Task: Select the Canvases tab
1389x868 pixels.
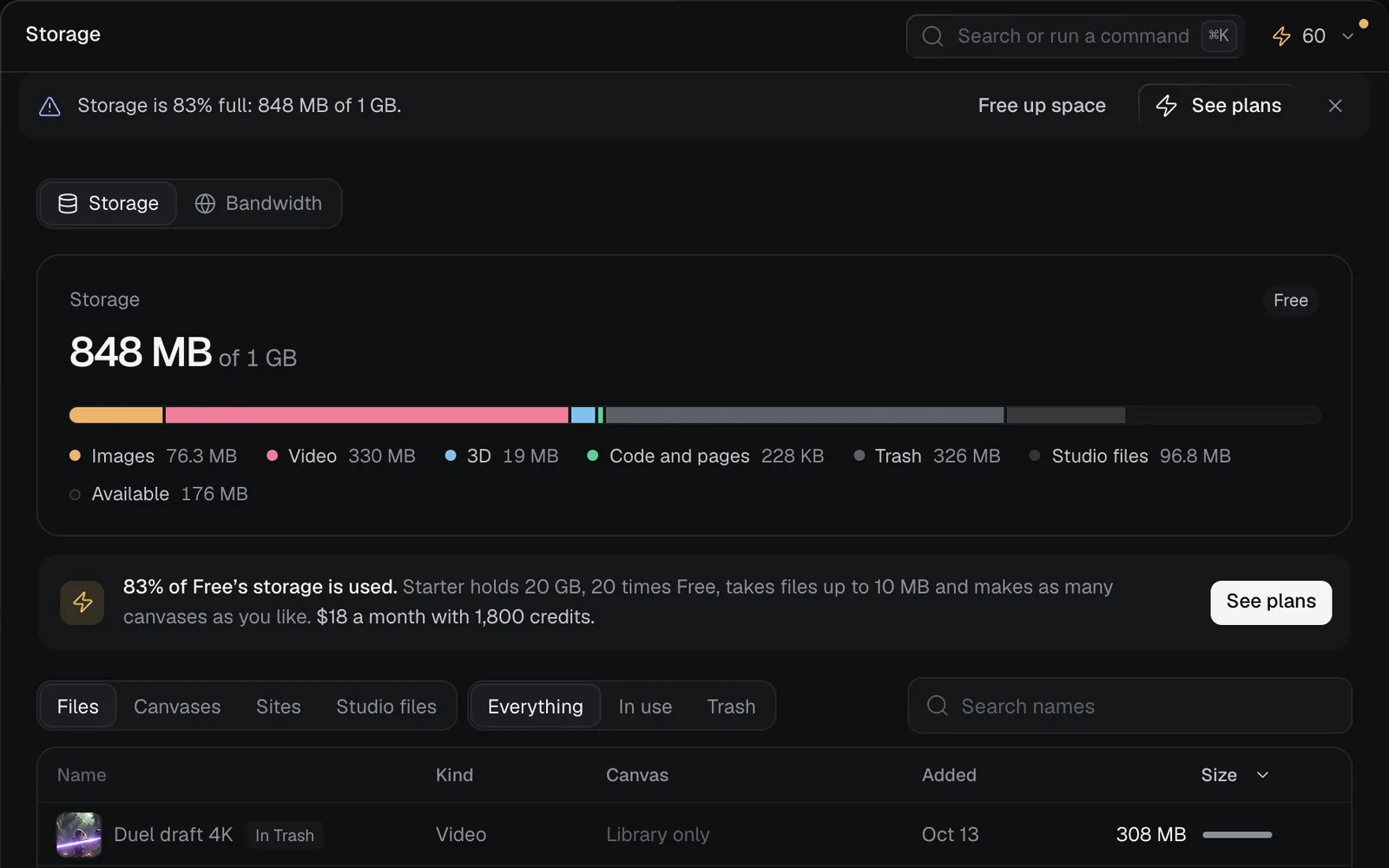Action: pos(177,707)
